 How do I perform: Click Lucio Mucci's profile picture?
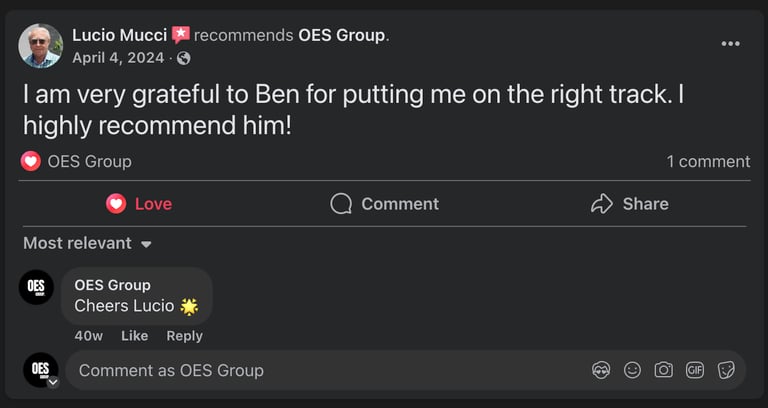[x=41, y=46]
